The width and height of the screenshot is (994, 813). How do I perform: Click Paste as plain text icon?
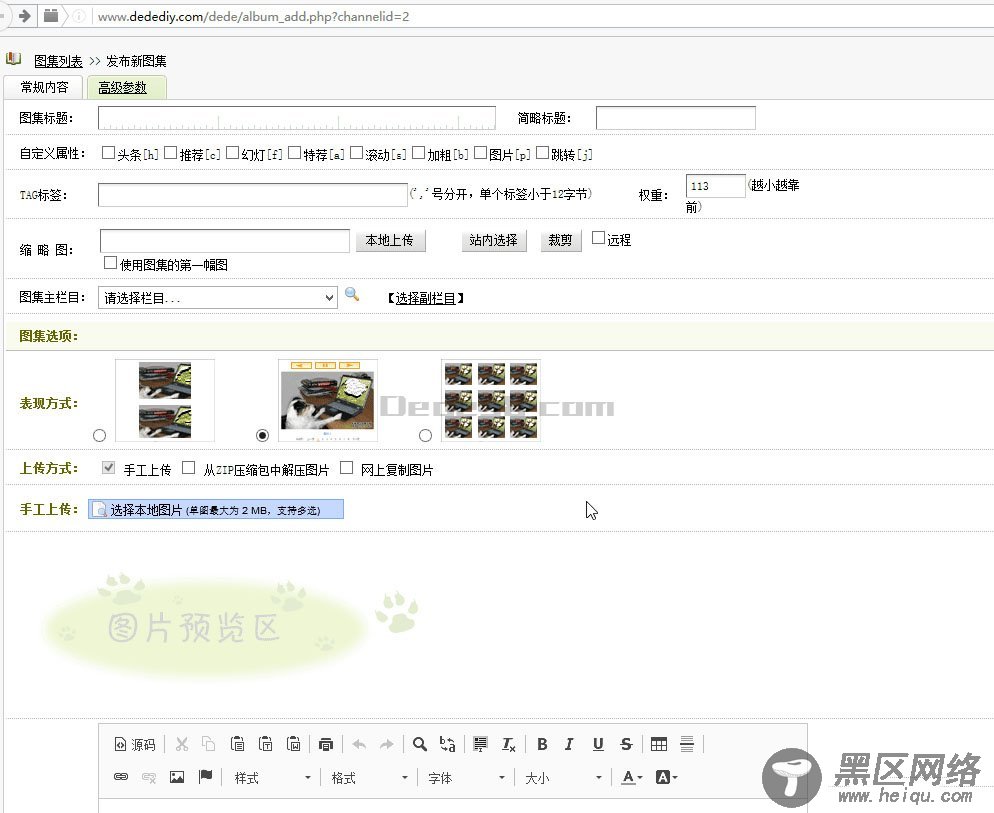(266, 745)
